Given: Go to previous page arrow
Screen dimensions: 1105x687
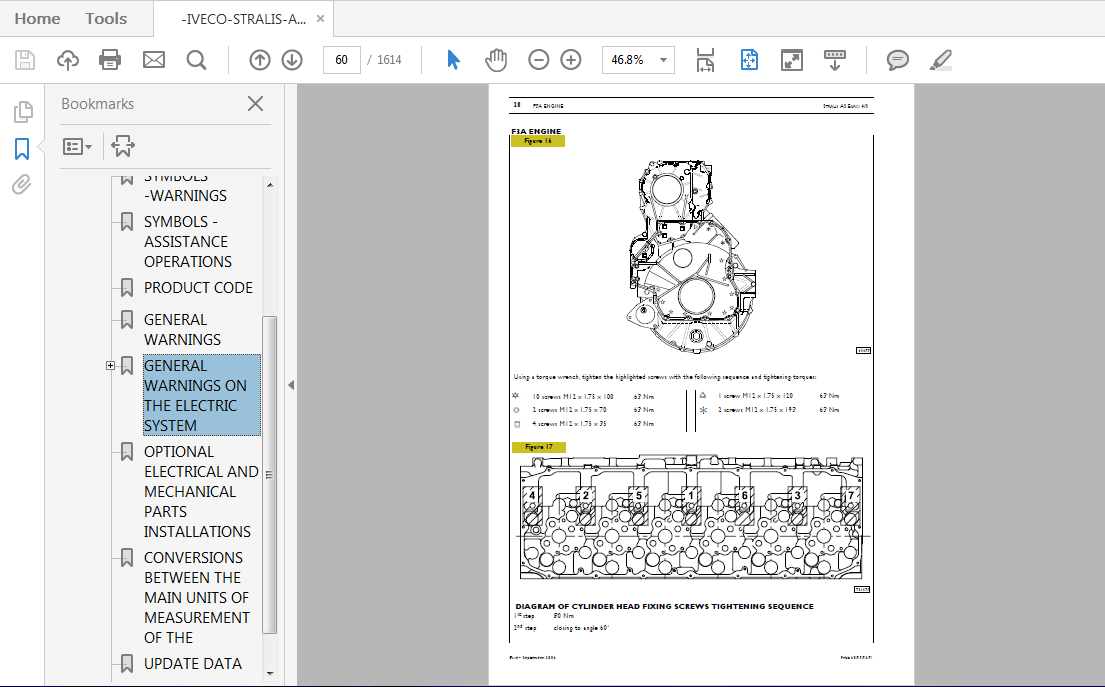Looking at the screenshot, I should point(259,60).
